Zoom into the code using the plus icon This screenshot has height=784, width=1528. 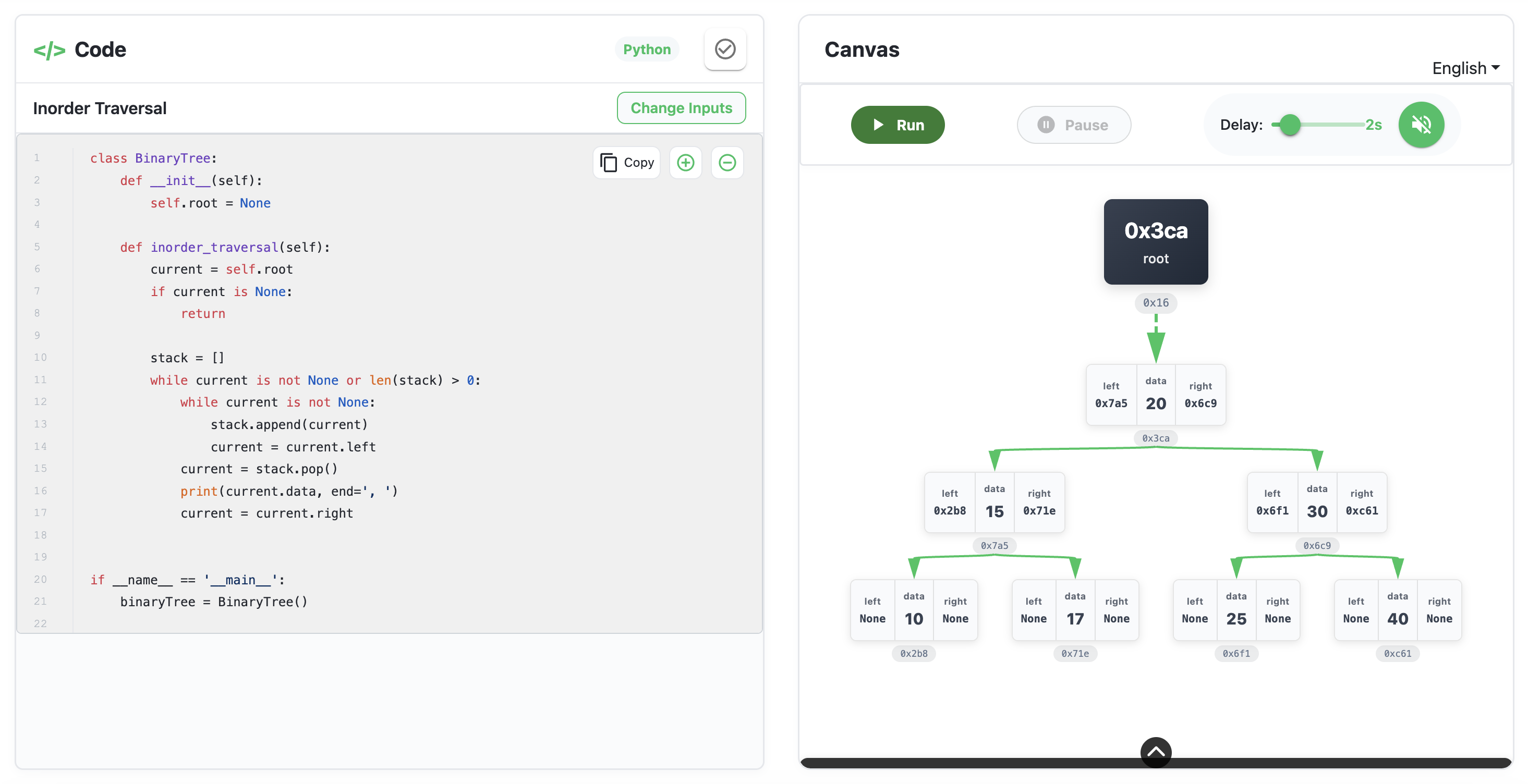click(685, 163)
